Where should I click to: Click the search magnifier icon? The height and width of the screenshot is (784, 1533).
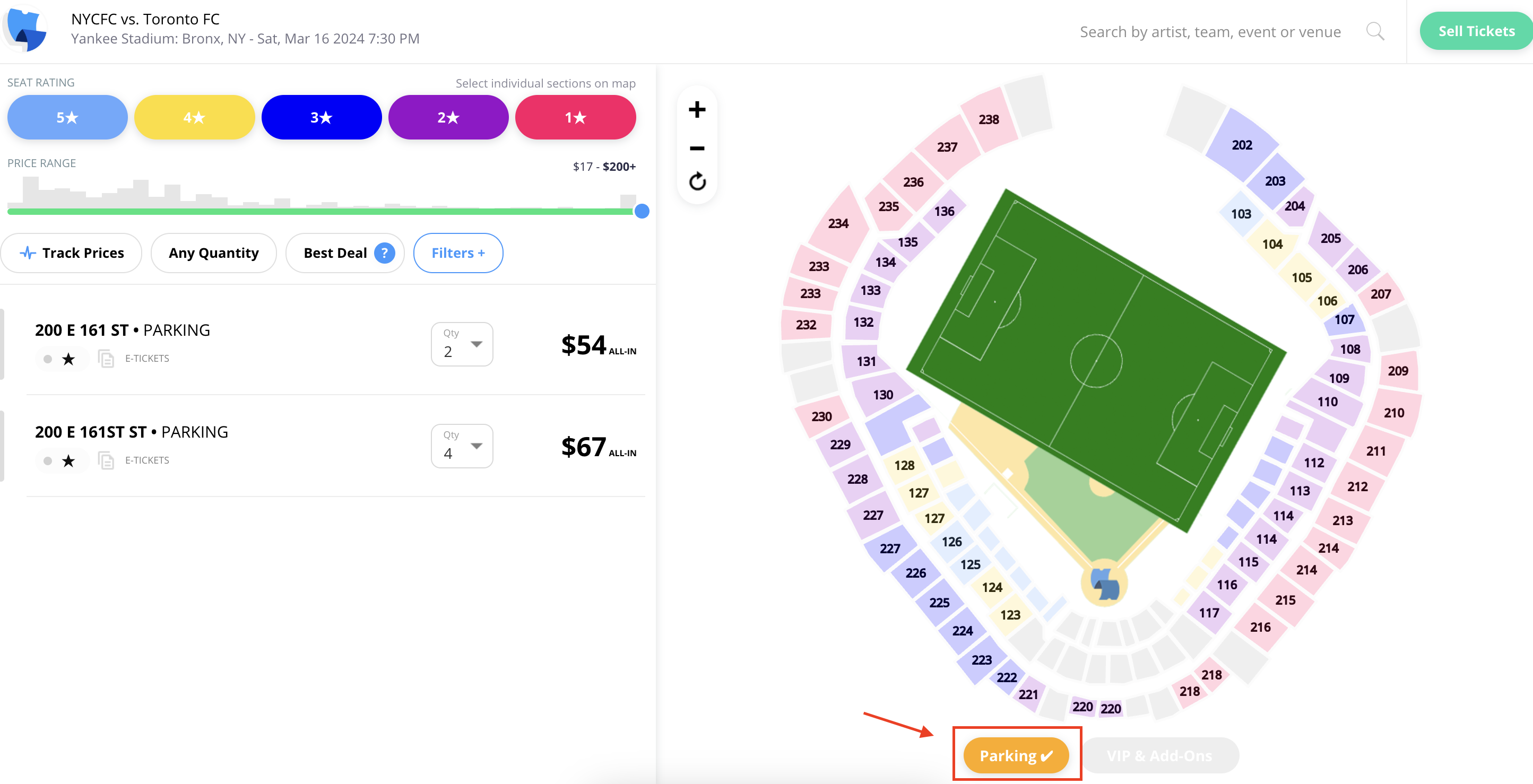[x=1375, y=31]
